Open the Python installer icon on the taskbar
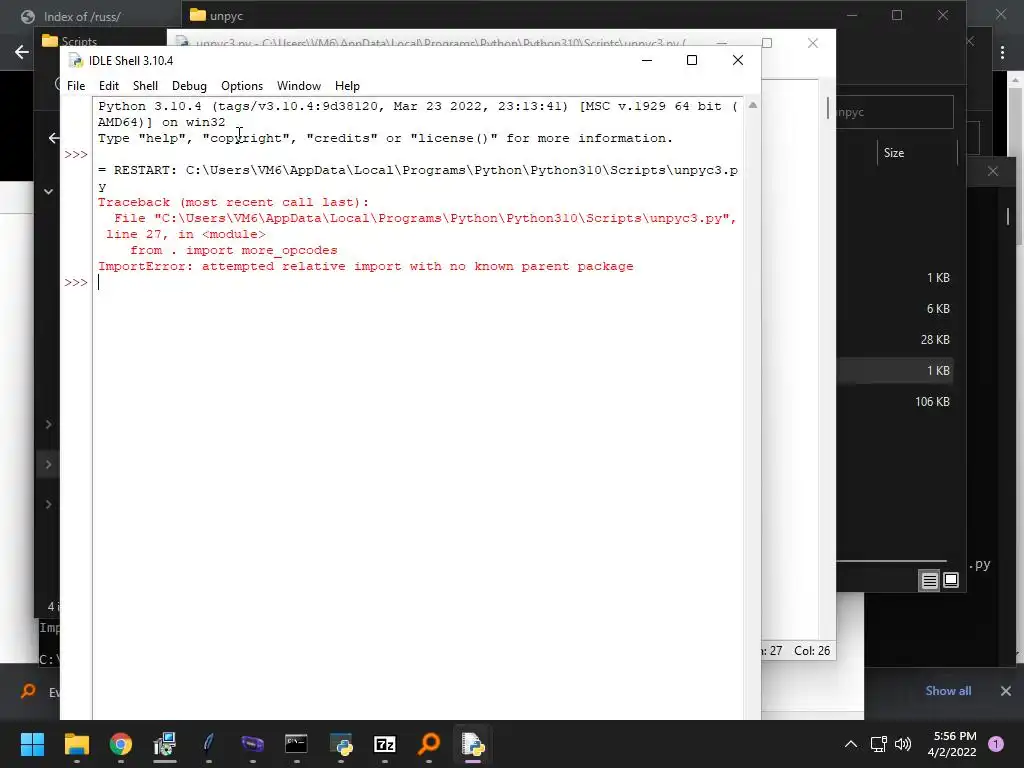 coord(341,744)
